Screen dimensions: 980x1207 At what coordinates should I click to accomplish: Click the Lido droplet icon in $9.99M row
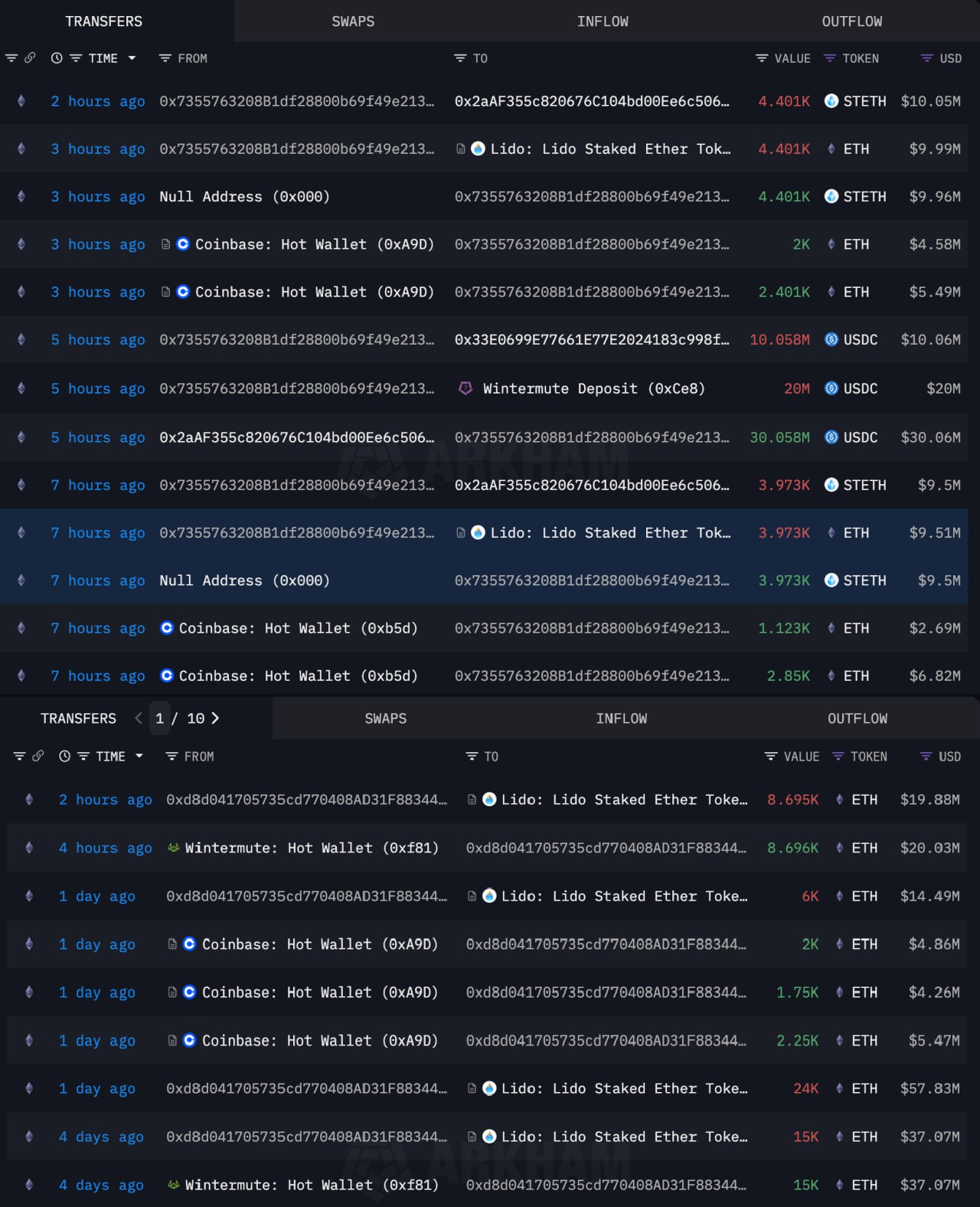[x=478, y=149]
